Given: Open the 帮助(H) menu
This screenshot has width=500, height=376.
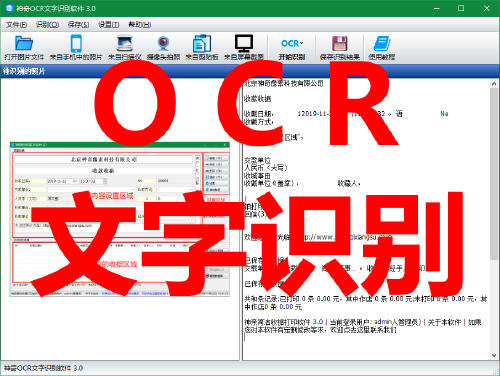Looking at the screenshot, I should [140, 25].
